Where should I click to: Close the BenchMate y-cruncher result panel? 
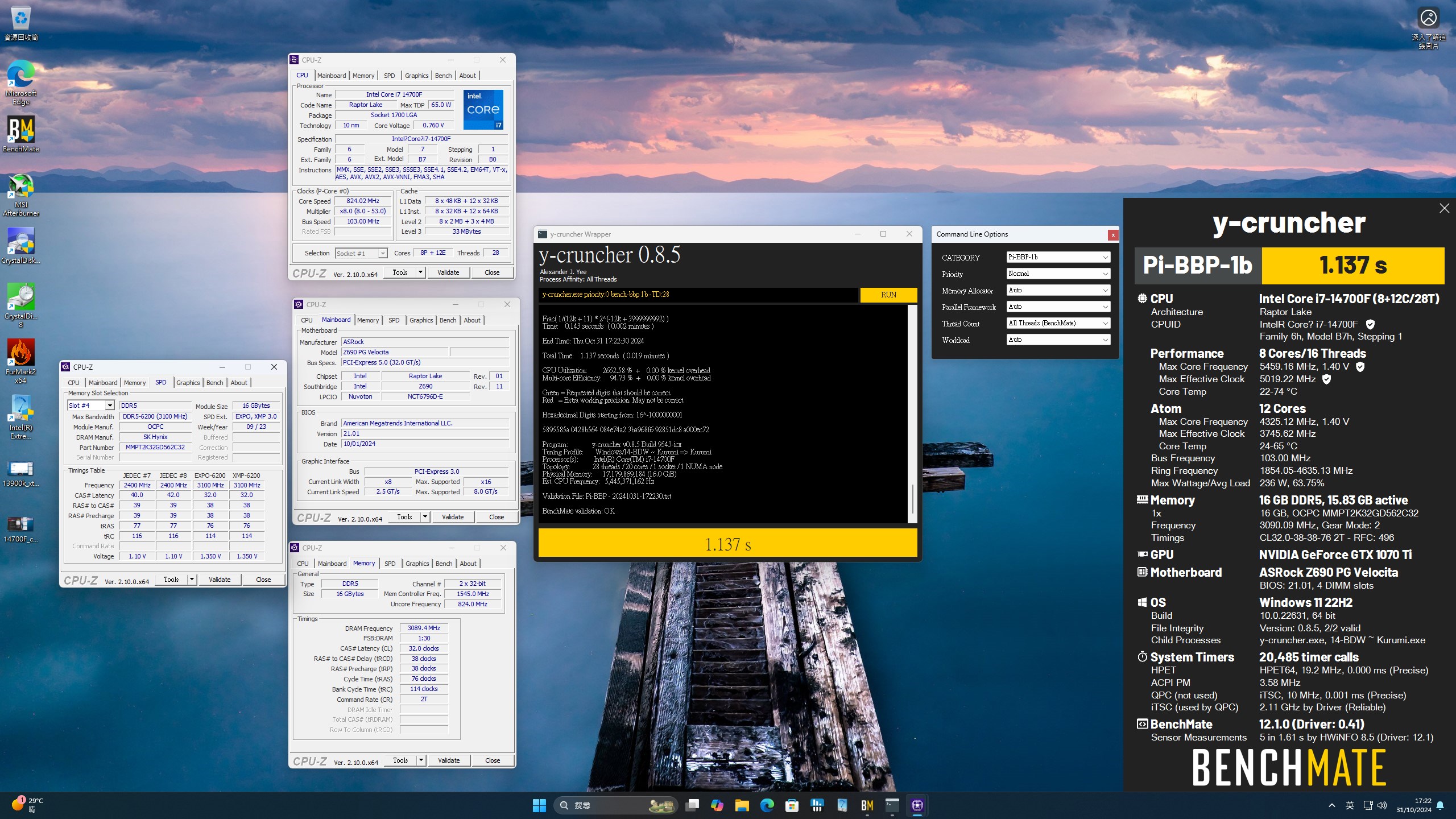coord(1444,208)
